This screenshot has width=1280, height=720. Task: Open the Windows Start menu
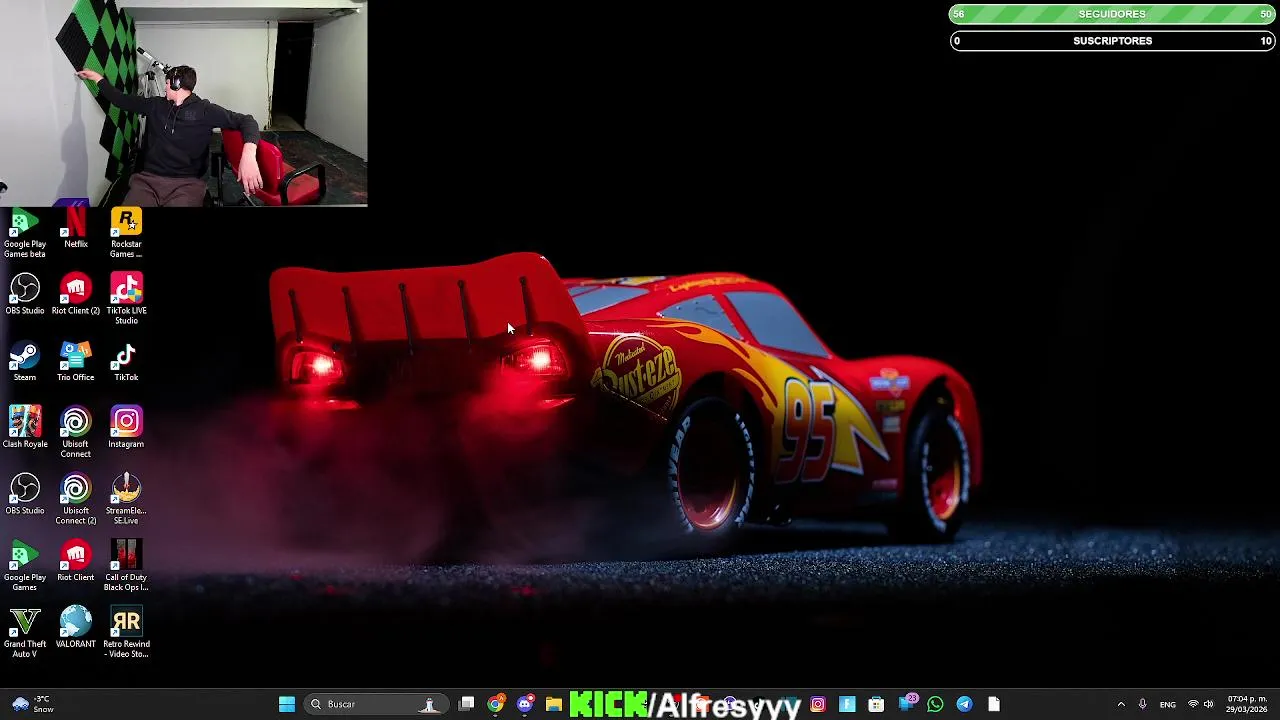click(287, 704)
